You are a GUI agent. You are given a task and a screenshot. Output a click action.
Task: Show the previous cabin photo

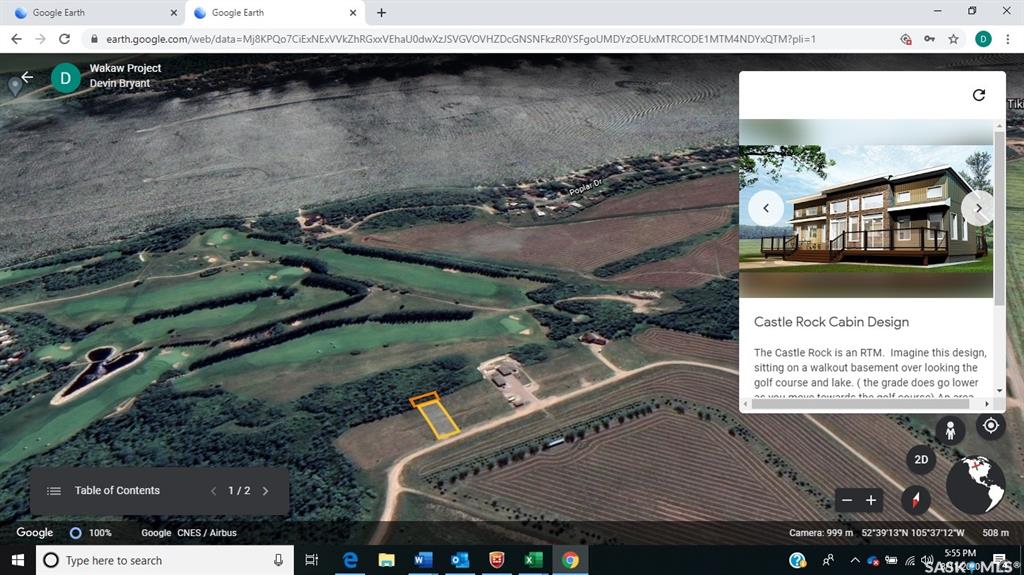[766, 208]
